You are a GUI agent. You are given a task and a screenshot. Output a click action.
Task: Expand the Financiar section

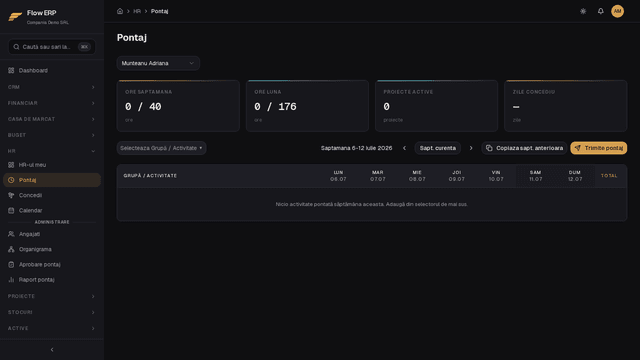(x=52, y=103)
